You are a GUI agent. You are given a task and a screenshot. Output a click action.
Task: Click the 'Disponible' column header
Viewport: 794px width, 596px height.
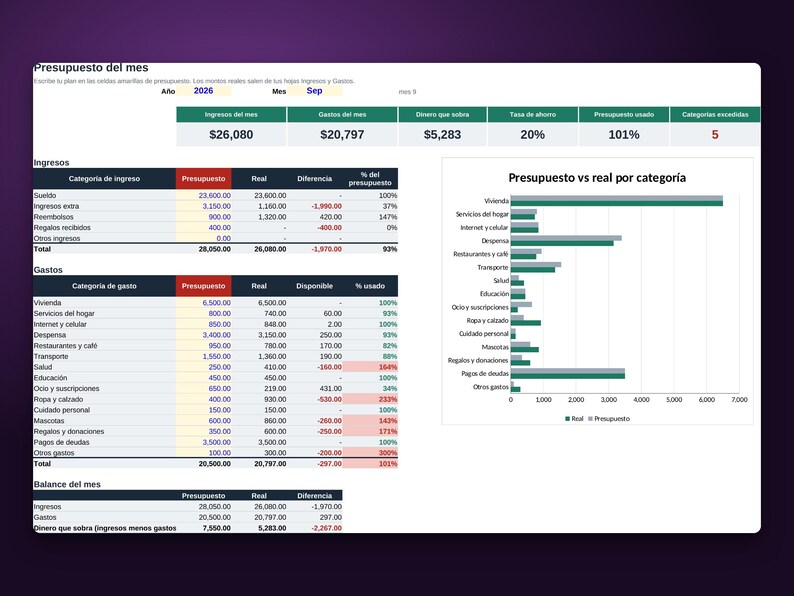tap(314, 286)
